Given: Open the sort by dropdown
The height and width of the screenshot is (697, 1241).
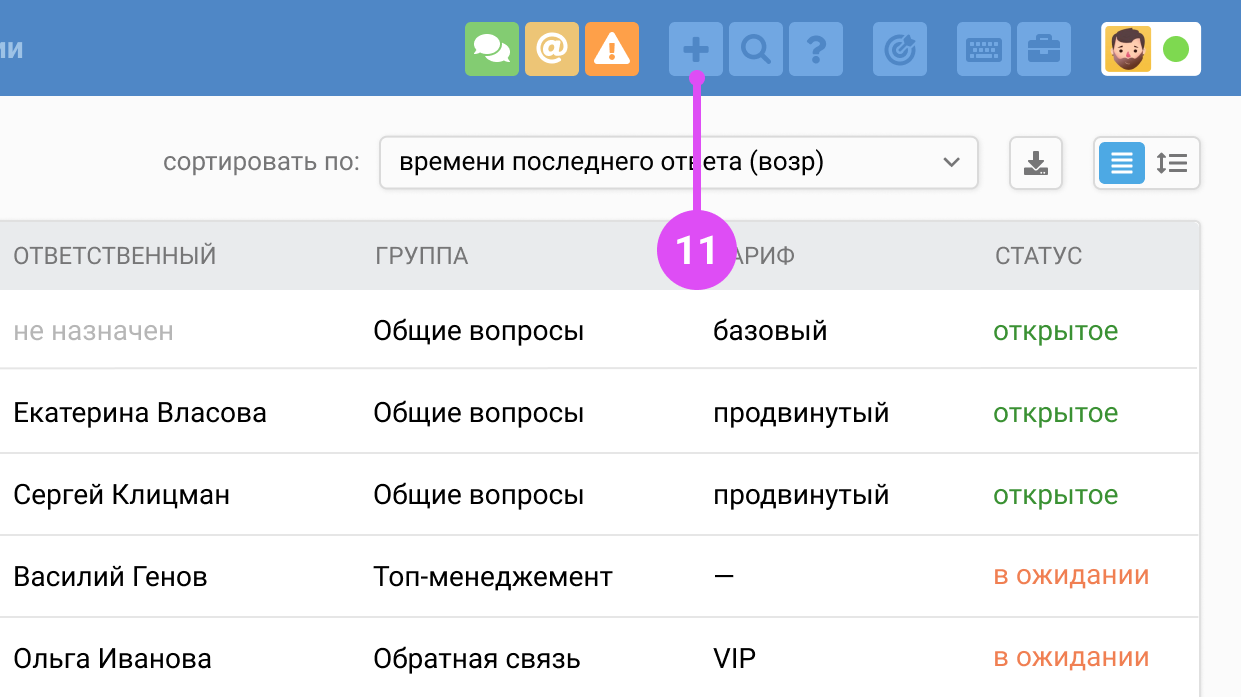Looking at the screenshot, I should tap(678, 163).
